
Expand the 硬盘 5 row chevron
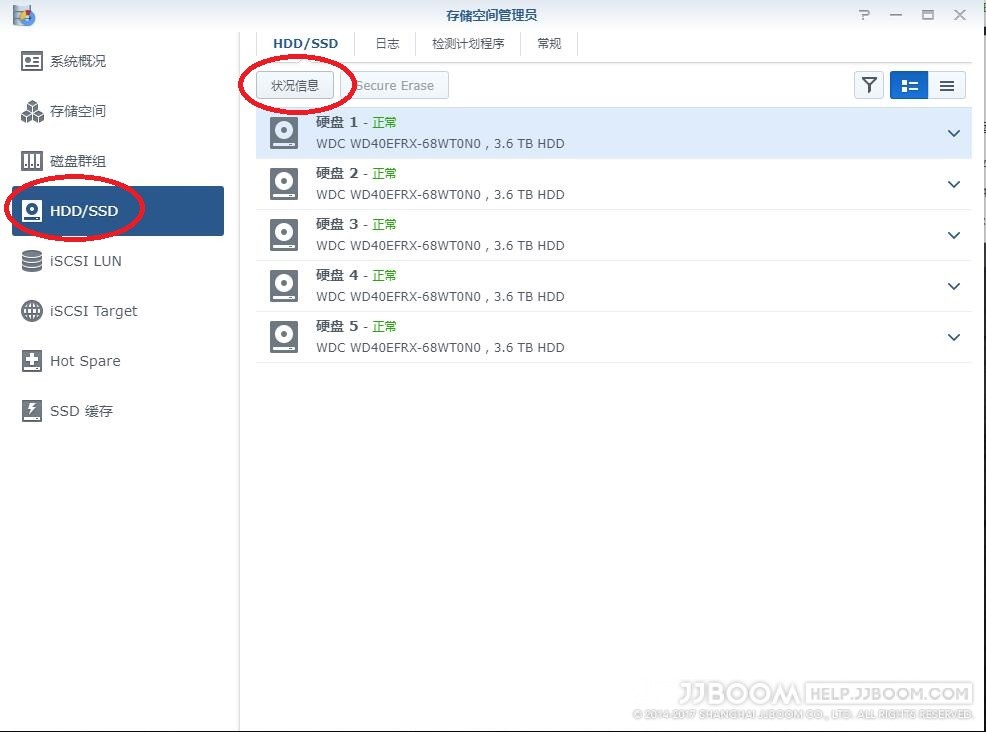(954, 337)
